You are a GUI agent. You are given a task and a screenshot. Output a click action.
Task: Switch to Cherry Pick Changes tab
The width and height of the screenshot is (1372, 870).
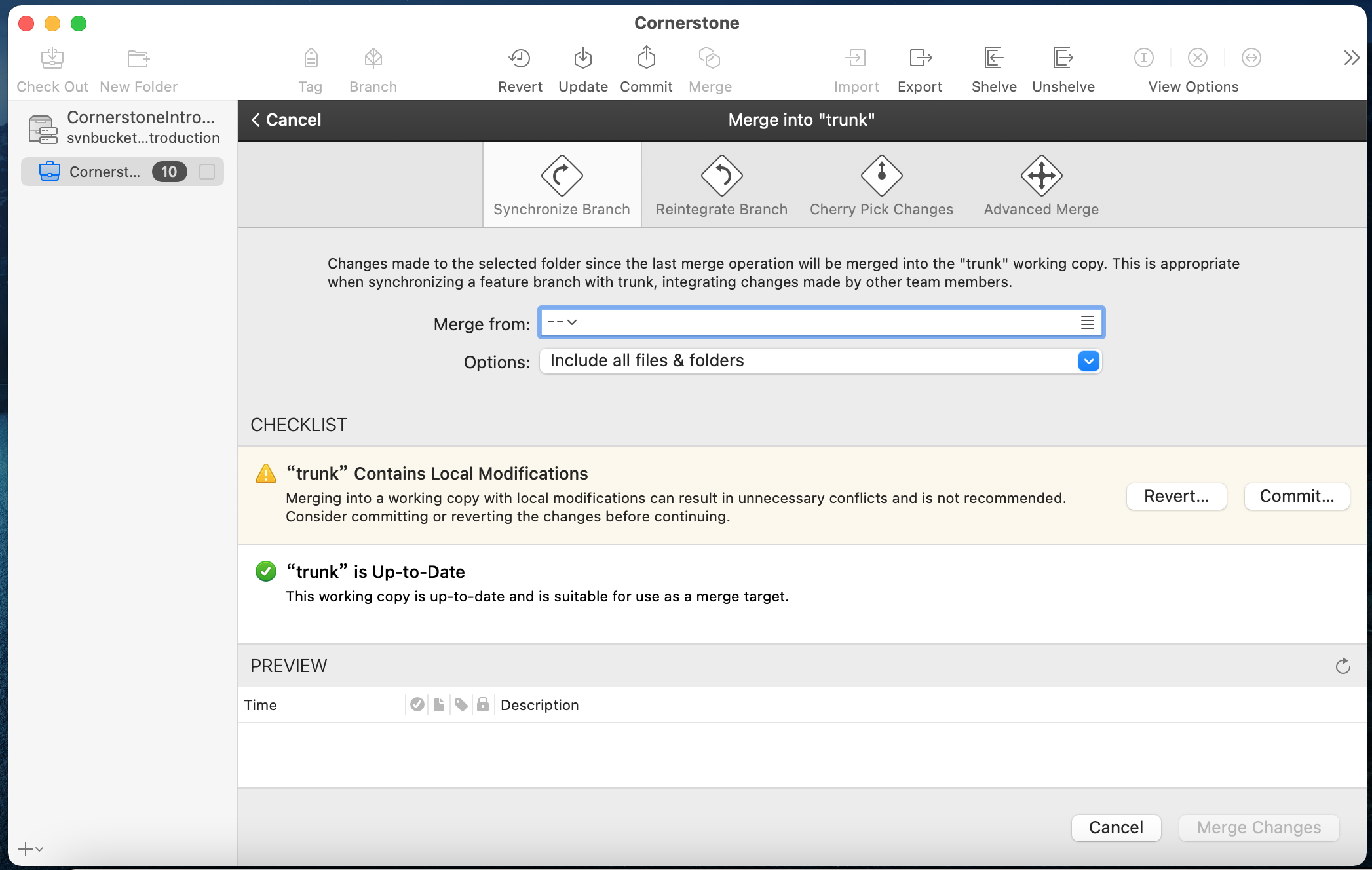881,185
